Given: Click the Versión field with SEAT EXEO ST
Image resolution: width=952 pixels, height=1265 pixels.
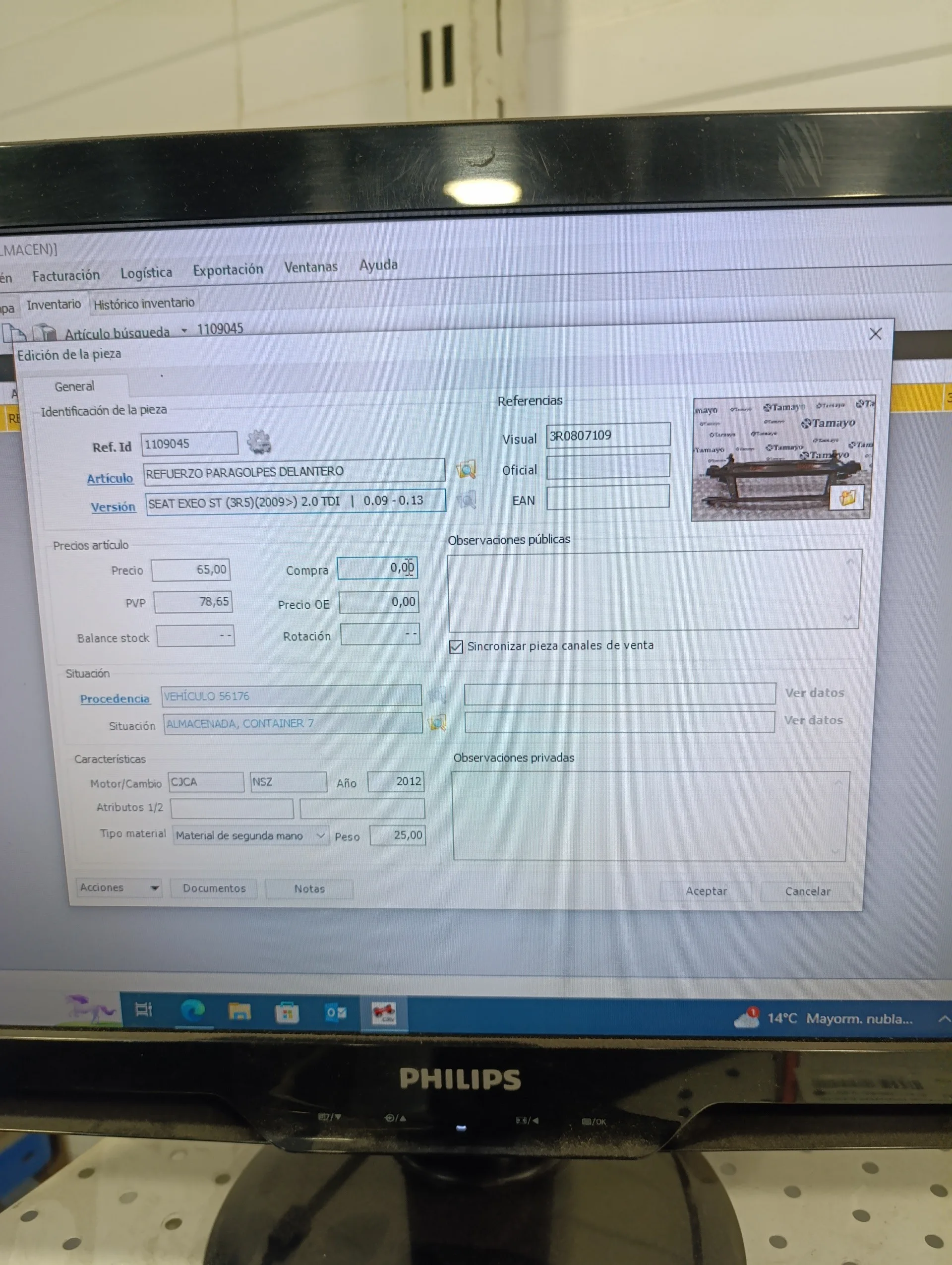Looking at the screenshot, I should (296, 502).
